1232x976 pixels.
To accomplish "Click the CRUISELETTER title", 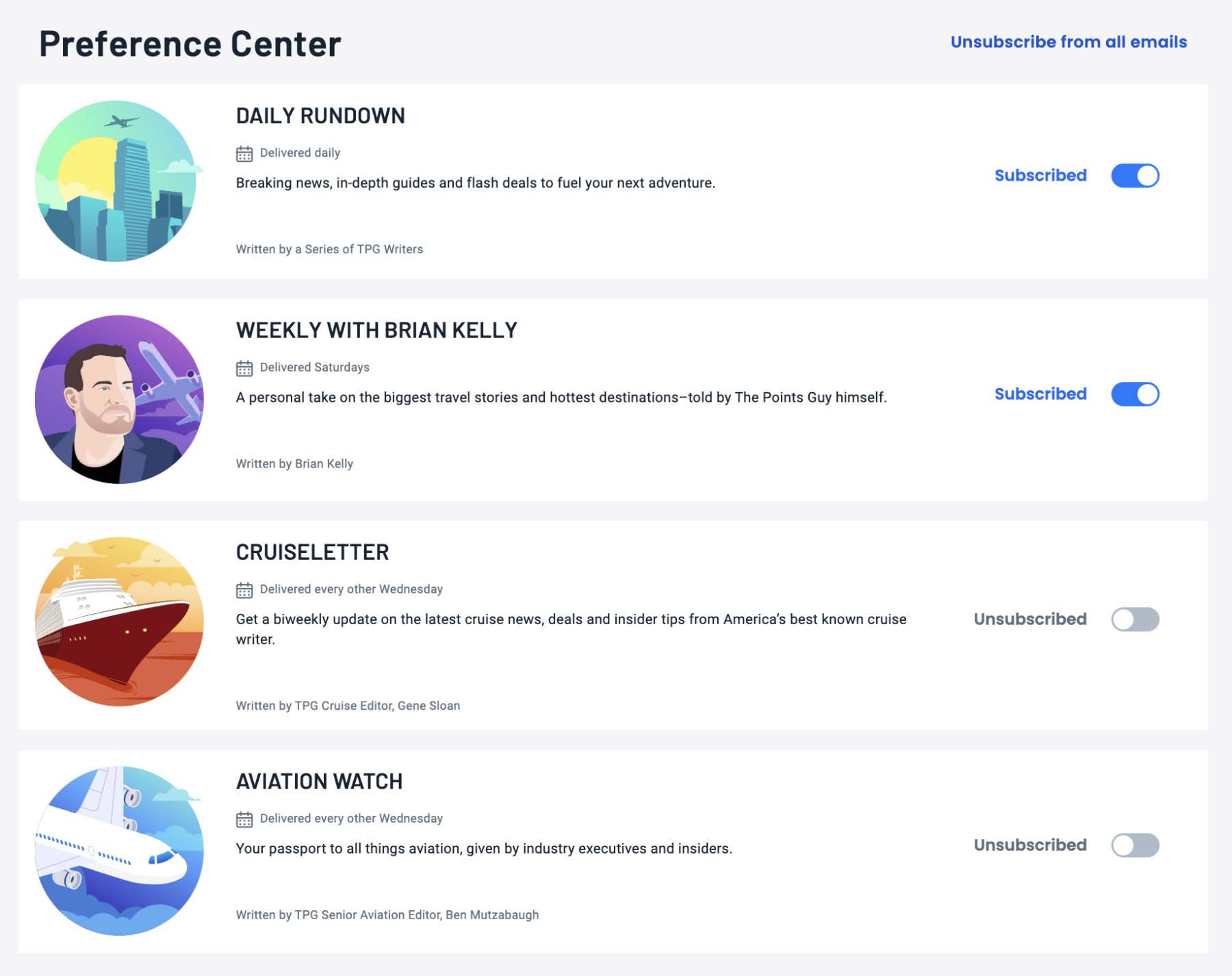I will (x=312, y=552).
